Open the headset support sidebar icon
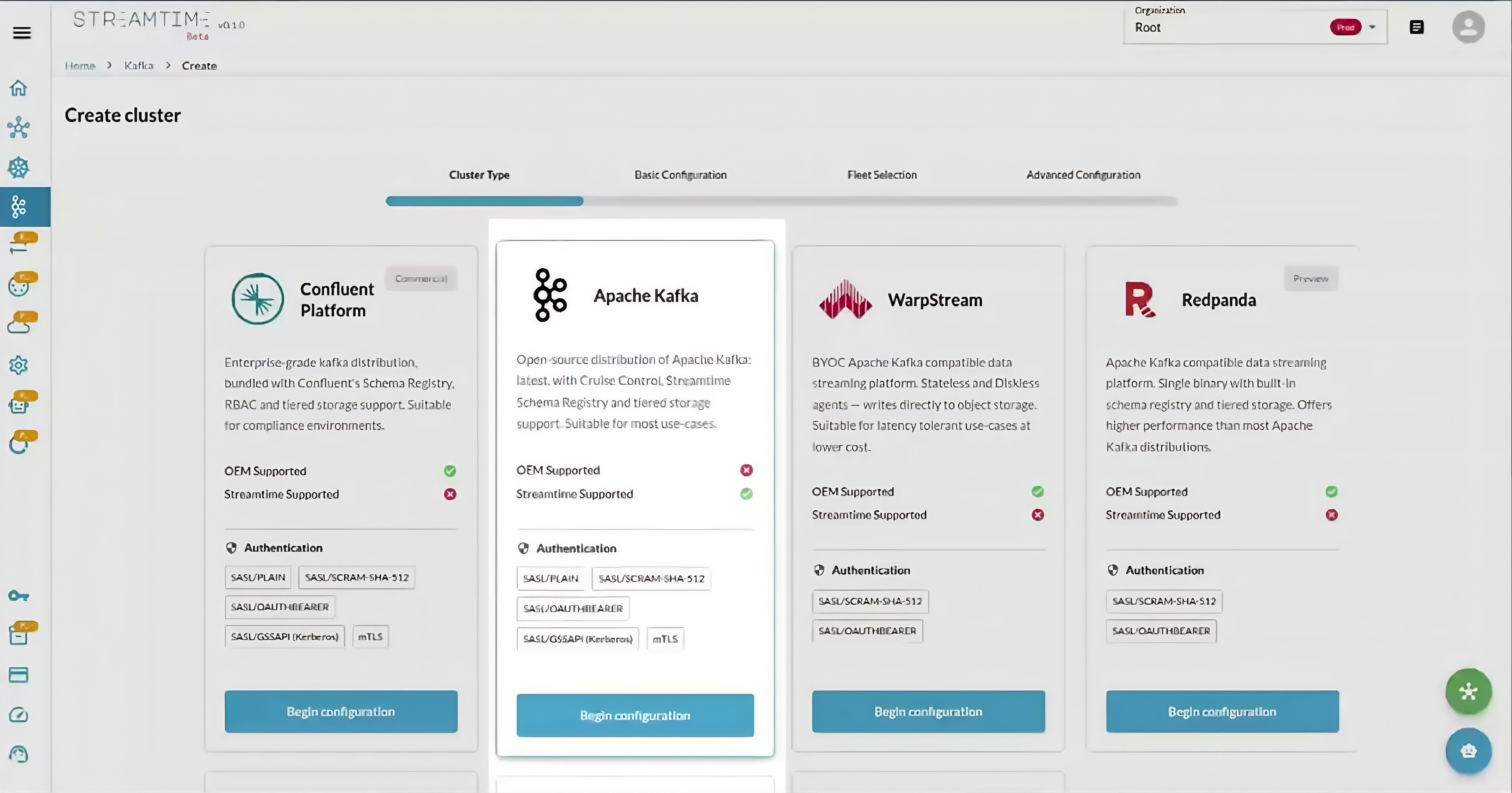 [x=19, y=754]
